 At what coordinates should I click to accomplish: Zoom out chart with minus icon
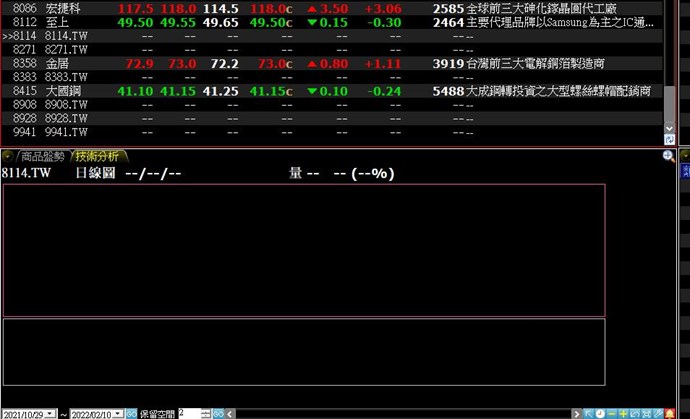pyautogui.click(x=612, y=414)
